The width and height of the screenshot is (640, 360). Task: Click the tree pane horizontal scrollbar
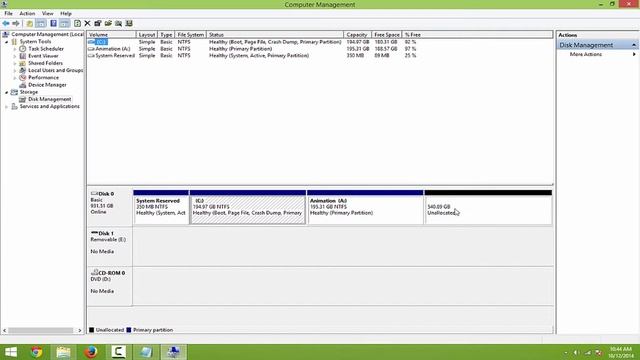pyautogui.click(x=41, y=330)
